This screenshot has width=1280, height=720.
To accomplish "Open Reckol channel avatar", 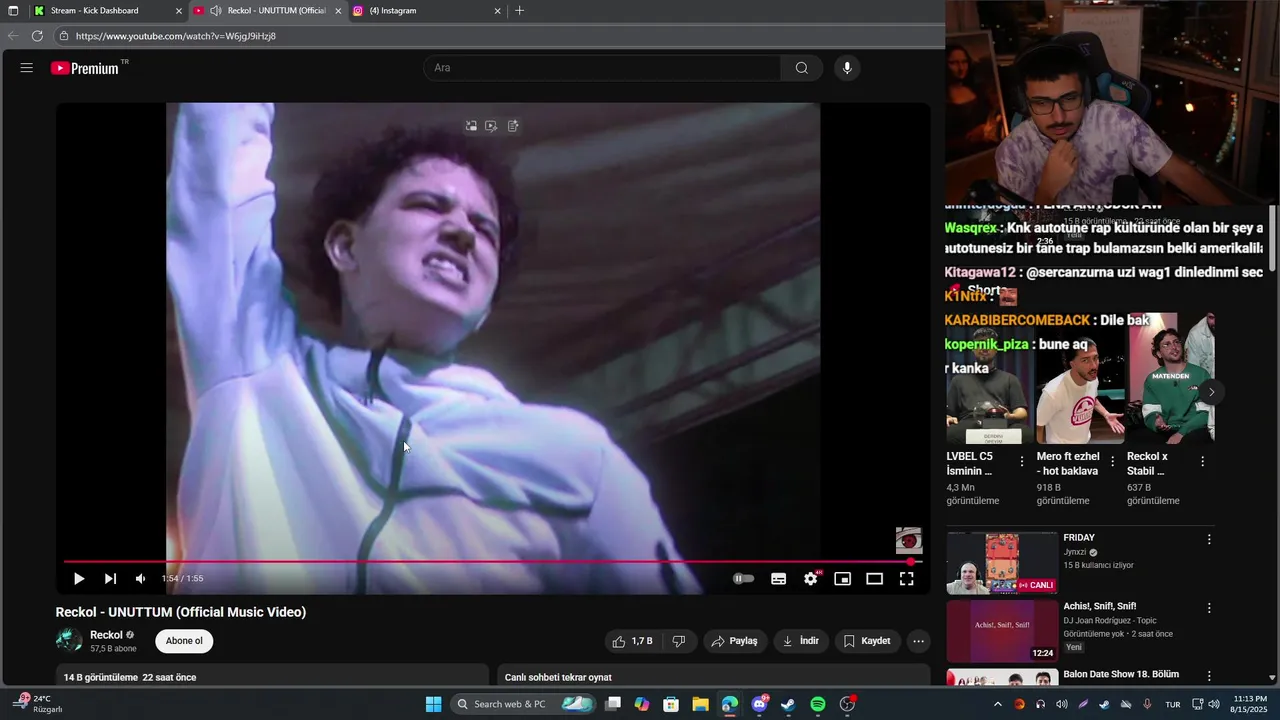I will pos(69,641).
